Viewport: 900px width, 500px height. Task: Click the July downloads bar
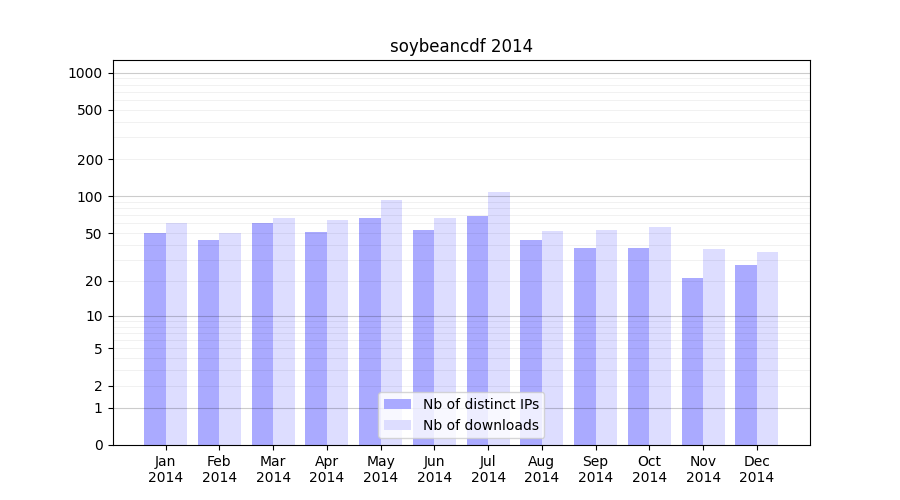tap(499, 318)
